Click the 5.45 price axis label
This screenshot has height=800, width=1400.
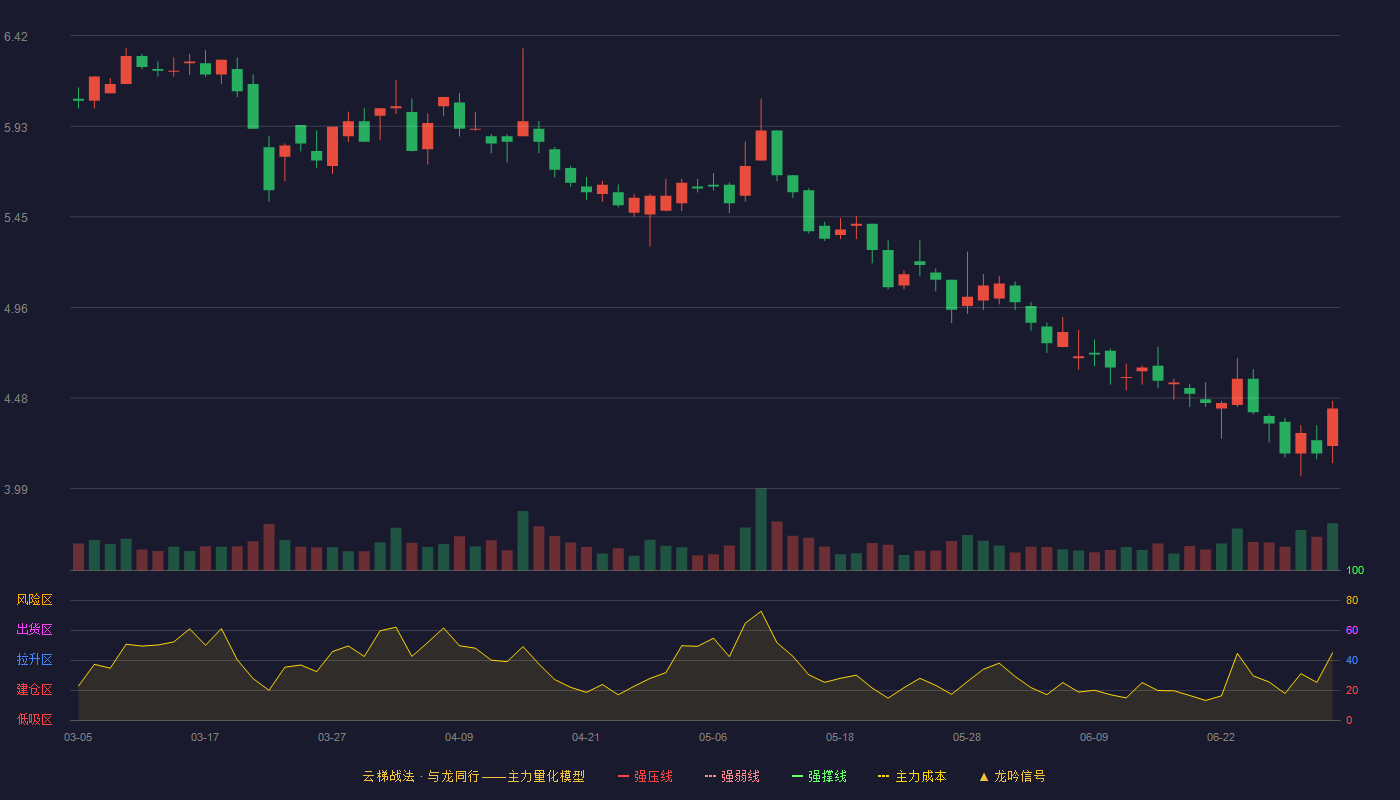[16, 218]
